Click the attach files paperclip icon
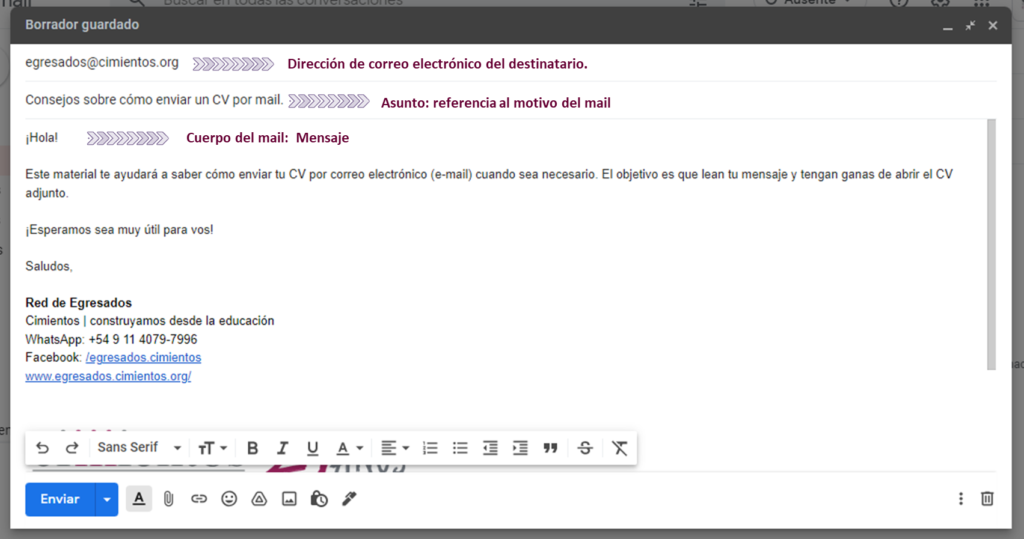 (168, 499)
